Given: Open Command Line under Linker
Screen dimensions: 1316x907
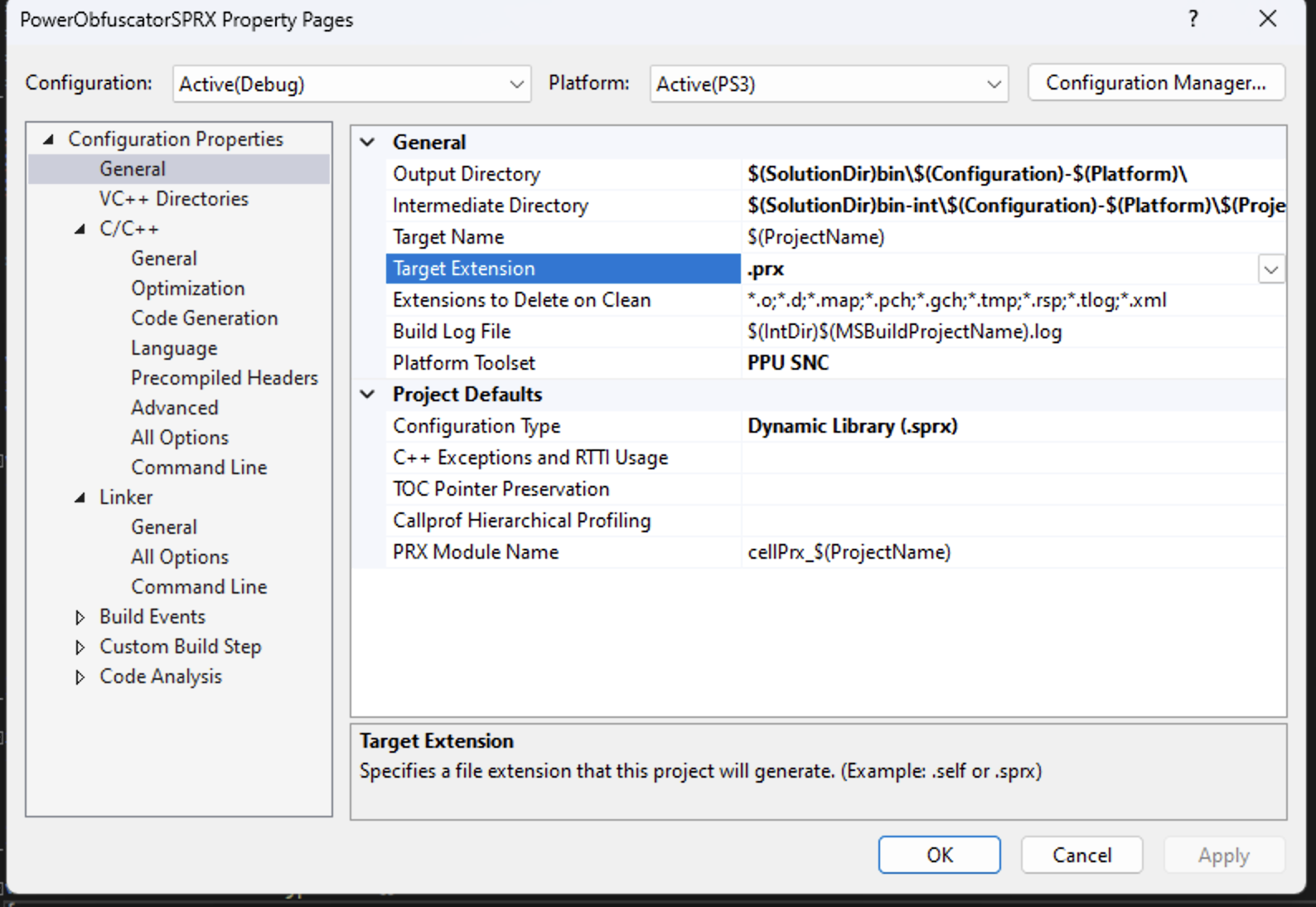Looking at the screenshot, I should (199, 587).
